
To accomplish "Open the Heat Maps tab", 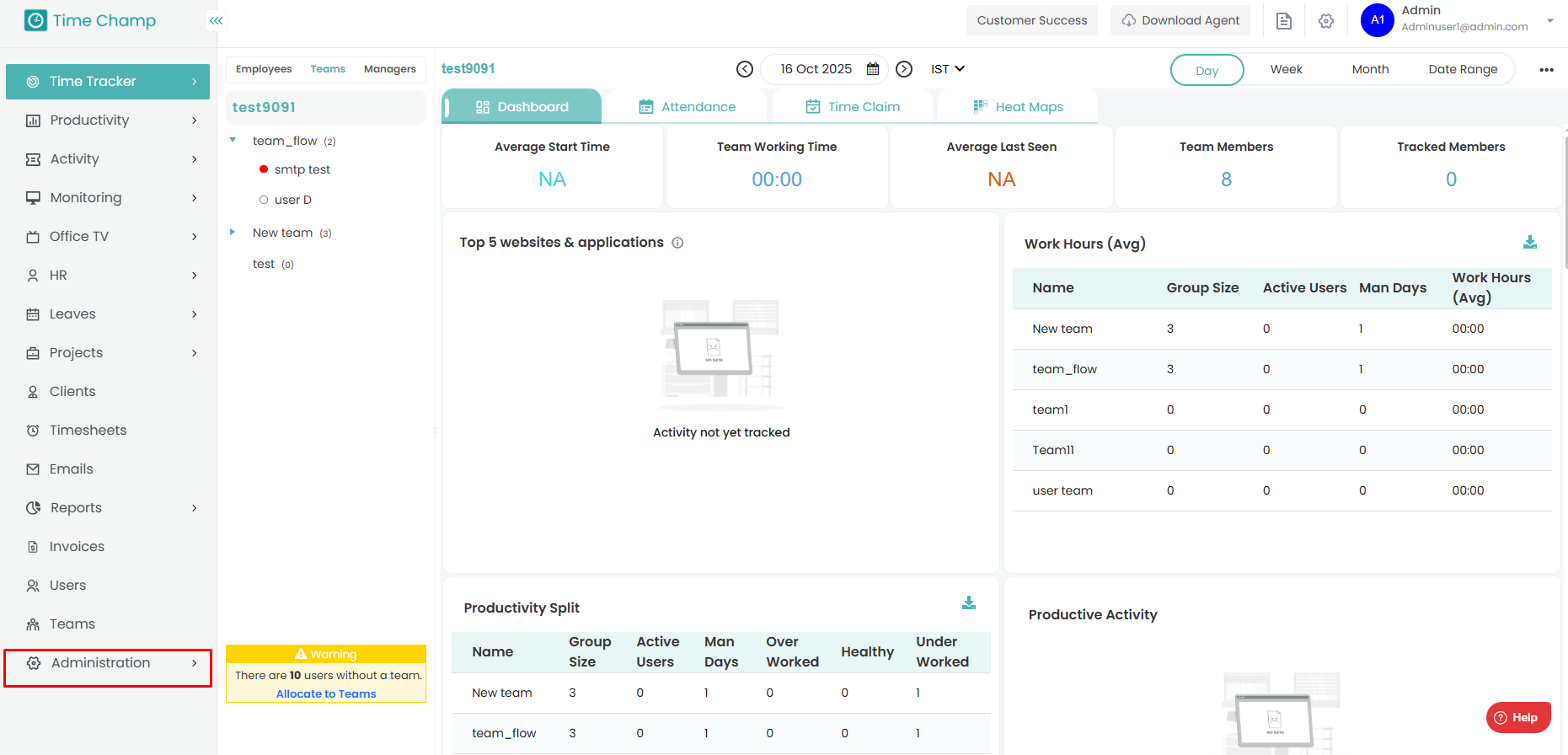I will click(1018, 107).
